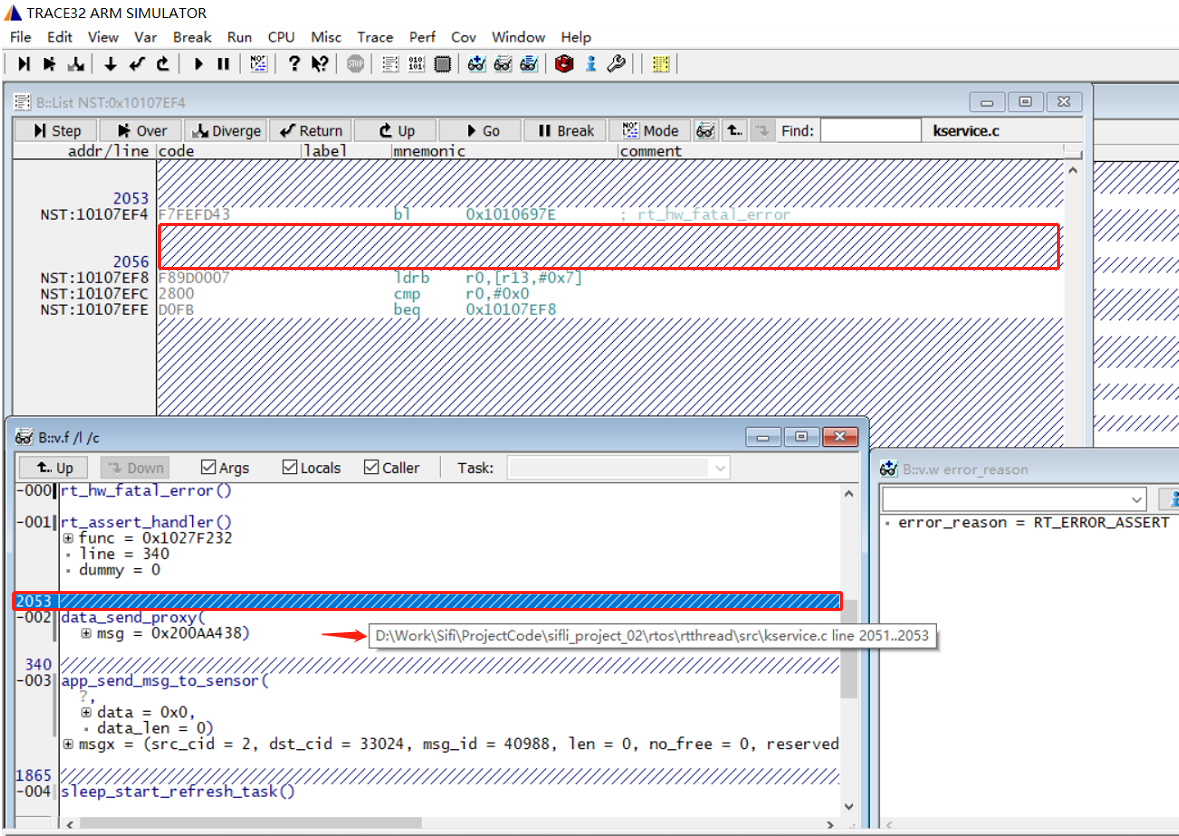Viewport: 1179px width, 836px height.
Task: Click the Up button in List window
Action: pos(396,131)
